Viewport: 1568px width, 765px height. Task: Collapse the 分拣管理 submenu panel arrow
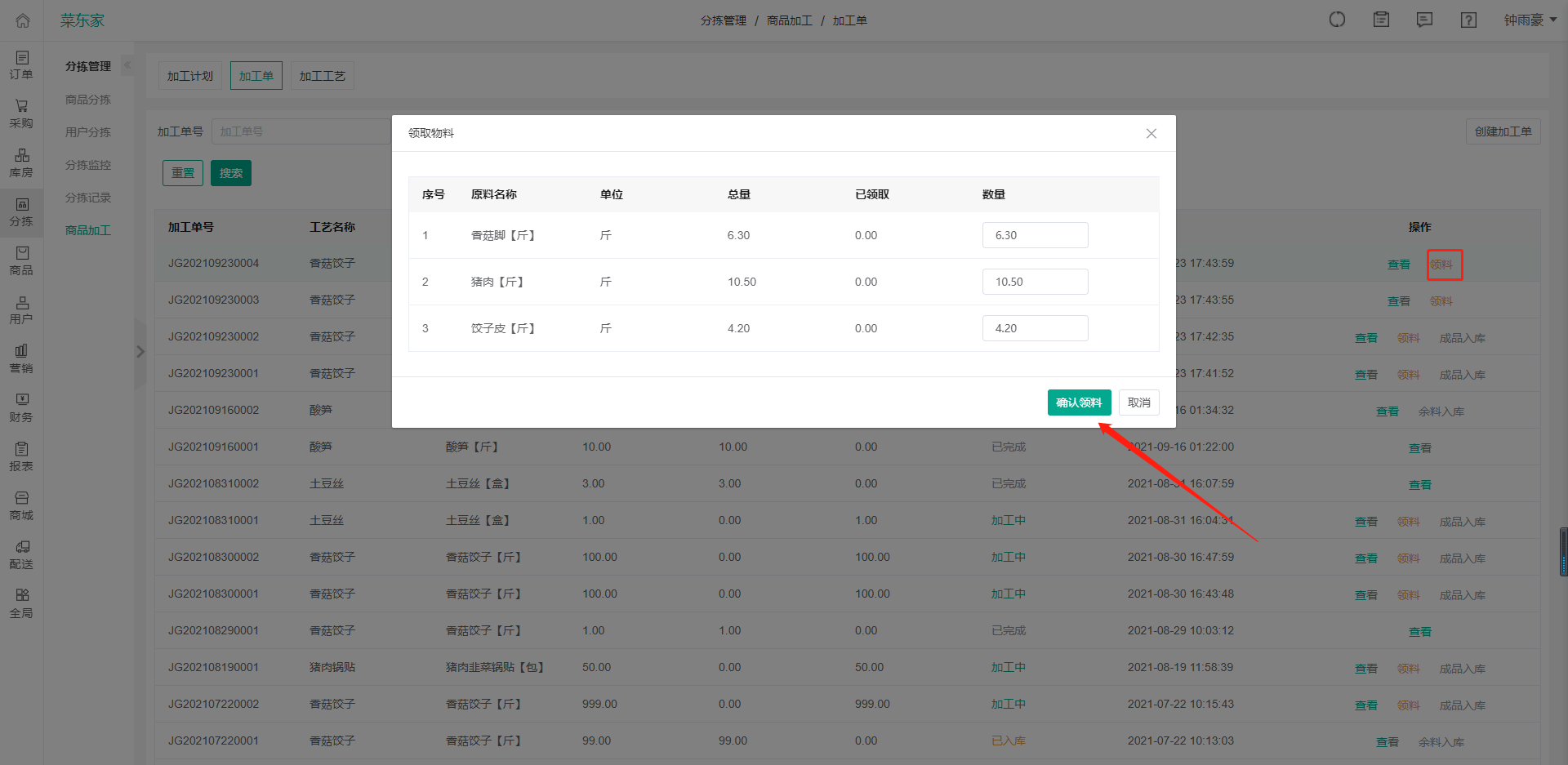click(127, 65)
